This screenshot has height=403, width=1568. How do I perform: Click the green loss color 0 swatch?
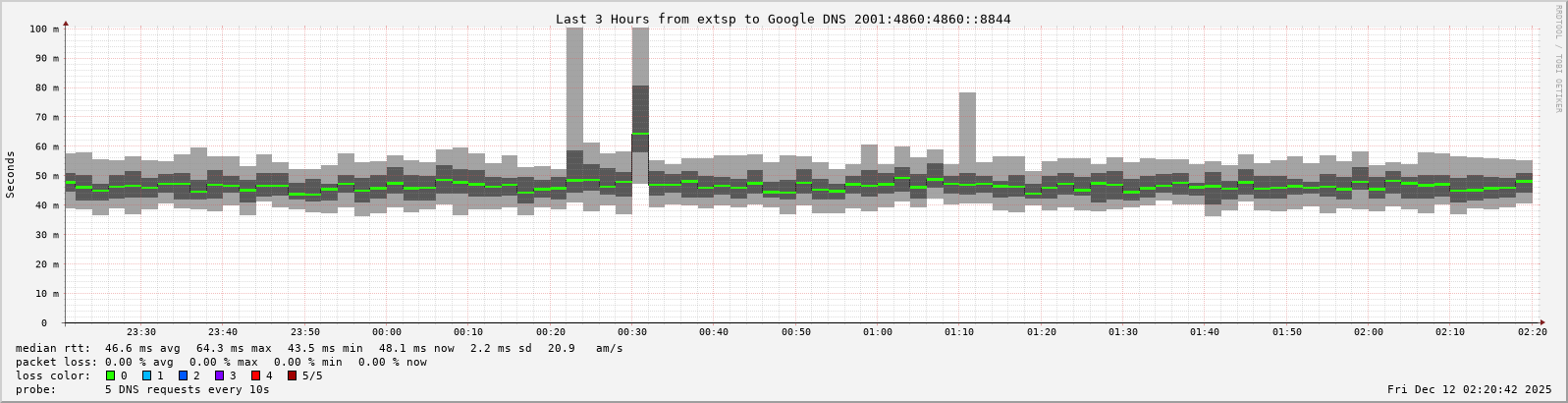(x=110, y=375)
